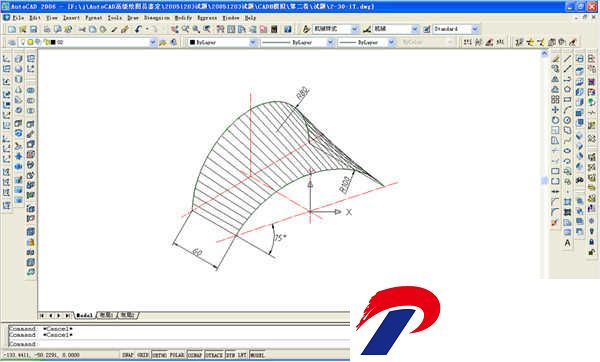This screenshot has height=362, width=600.
Task: Open the Draw menu
Action: 133,18
